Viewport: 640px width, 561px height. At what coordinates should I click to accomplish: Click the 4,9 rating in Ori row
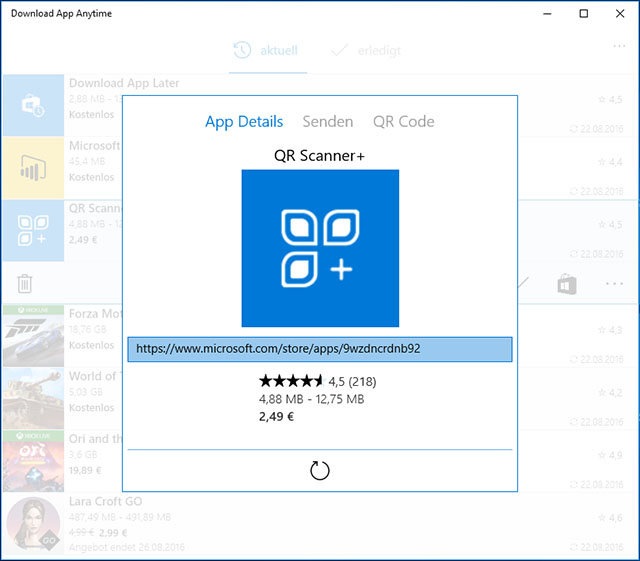610,455
